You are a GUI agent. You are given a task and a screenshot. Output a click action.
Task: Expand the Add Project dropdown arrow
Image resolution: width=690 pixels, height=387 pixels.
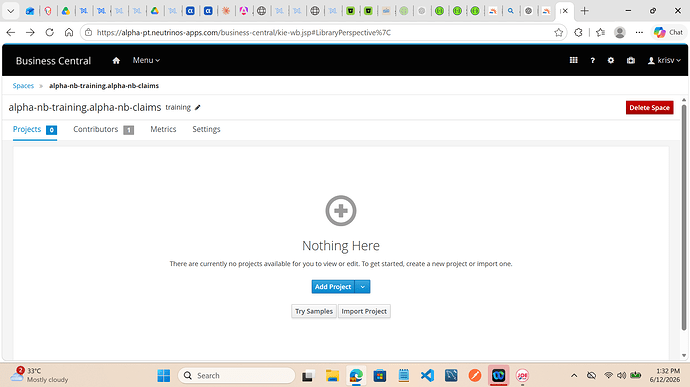pos(363,287)
